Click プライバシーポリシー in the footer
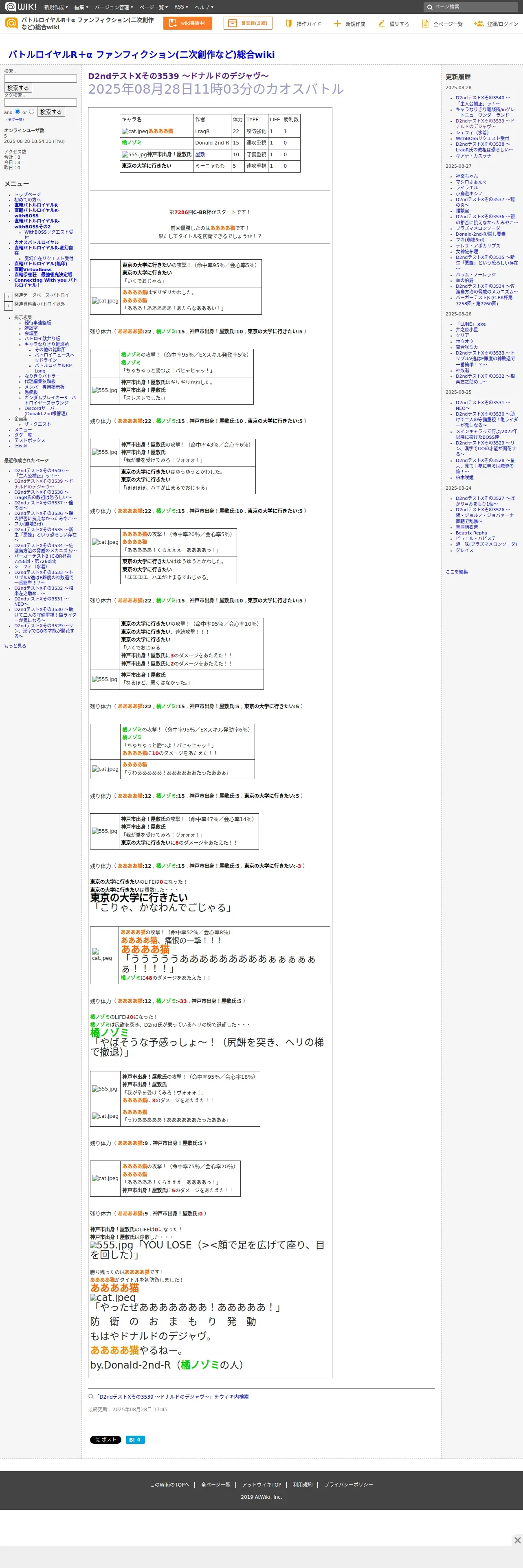This screenshot has width=523, height=1568. pyautogui.click(x=348, y=1485)
